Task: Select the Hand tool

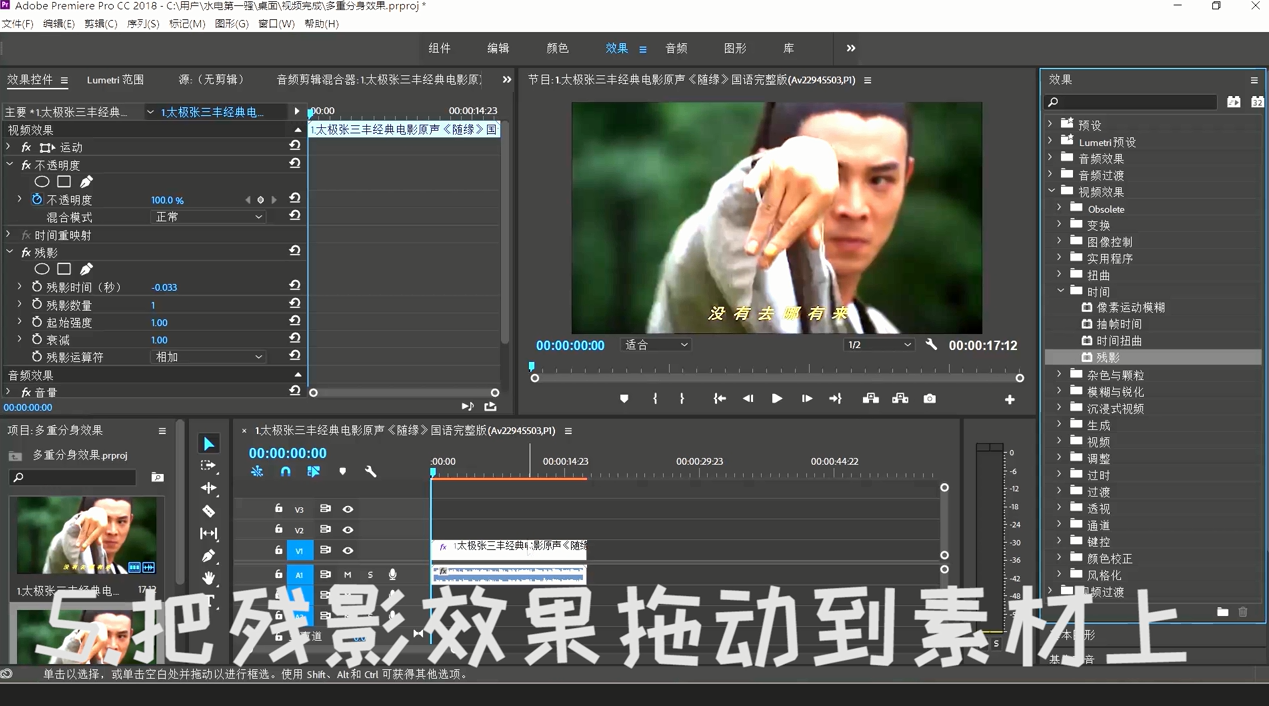Action: 208,578
